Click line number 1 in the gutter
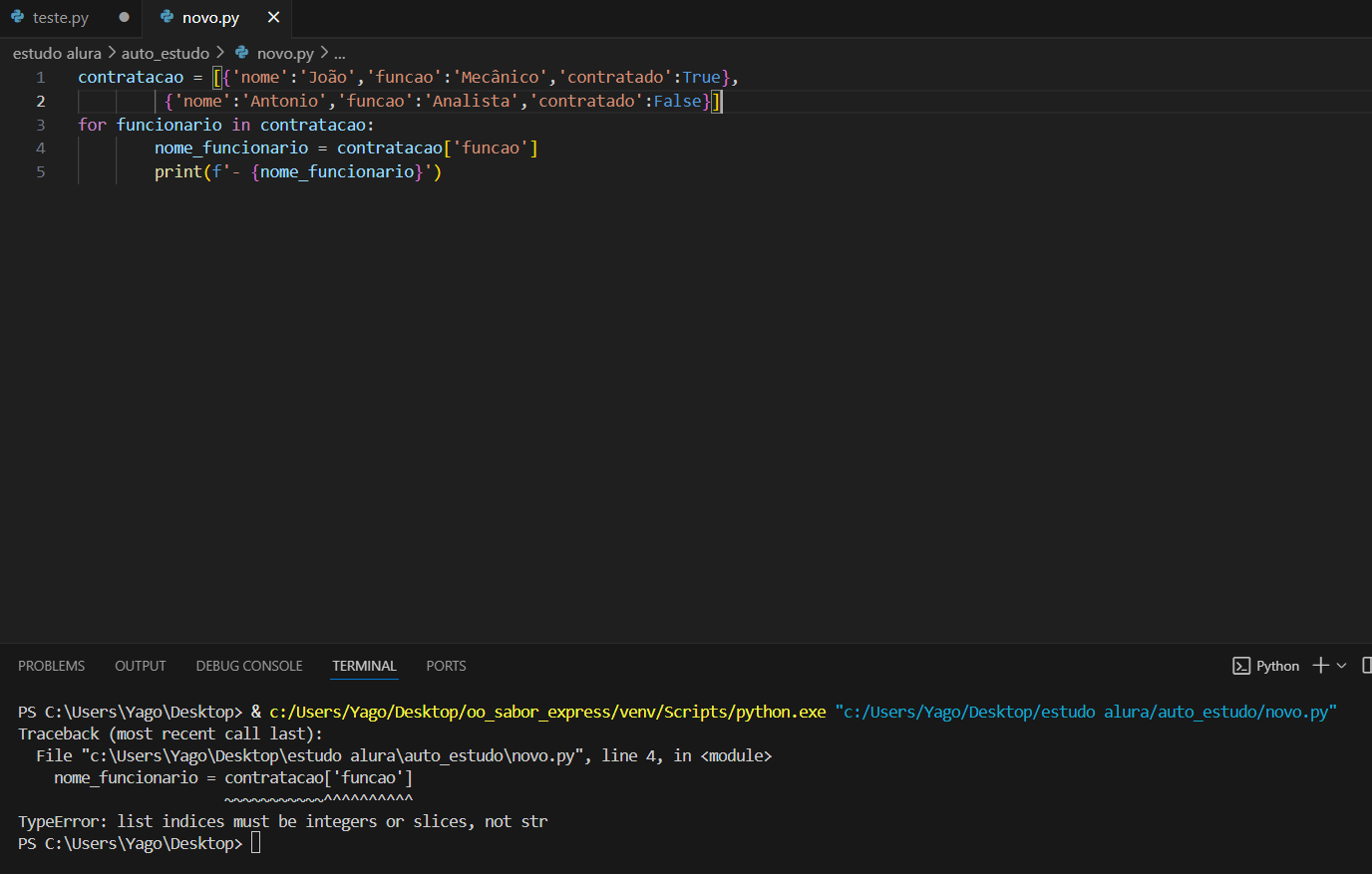Image resolution: width=1372 pixels, height=874 pixels. point(41,77)
